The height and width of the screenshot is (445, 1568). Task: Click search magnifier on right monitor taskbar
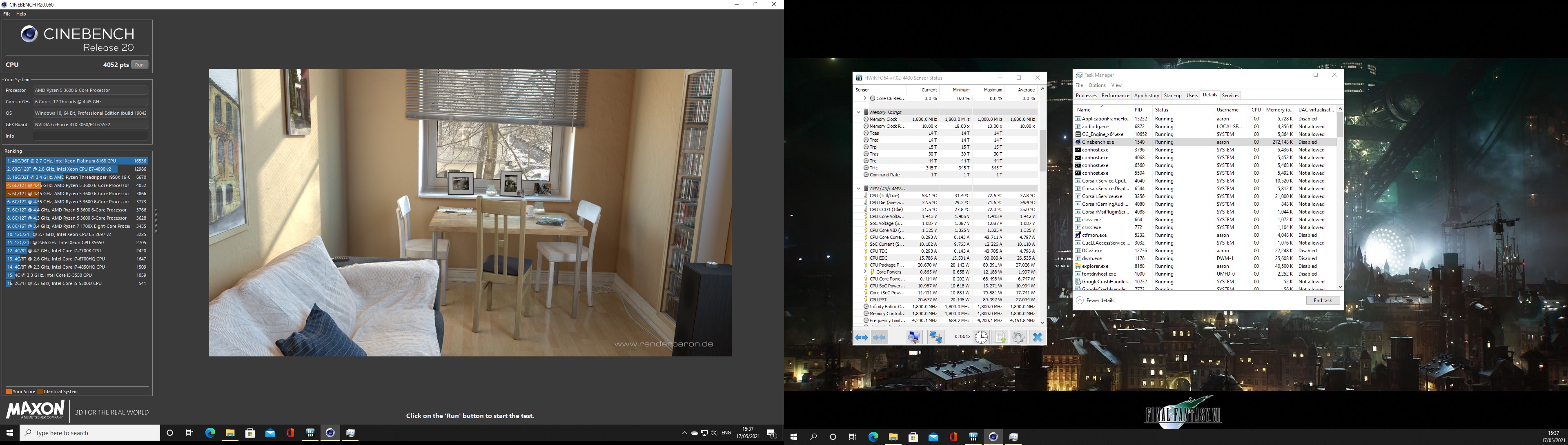813,437
